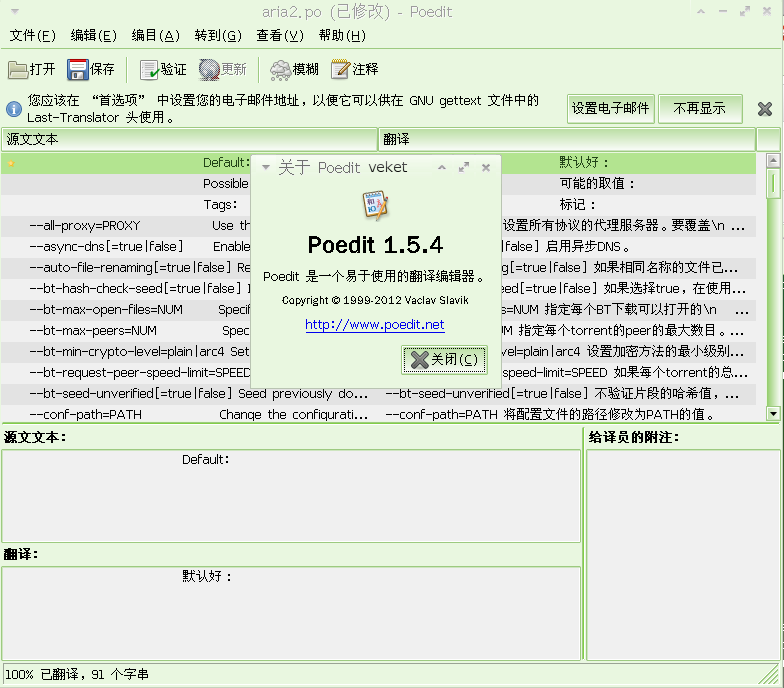Click the Poedit app logo in About dialog

(375, 204)
